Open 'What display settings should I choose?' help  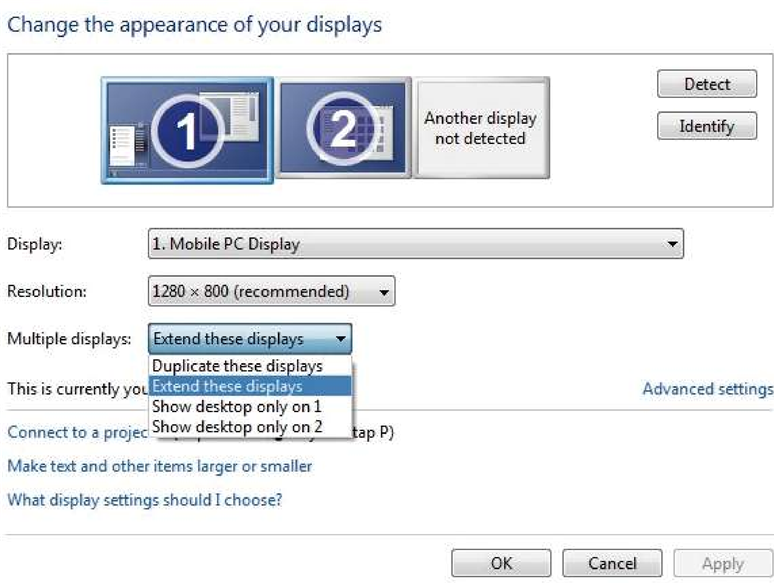coord(144,500)
